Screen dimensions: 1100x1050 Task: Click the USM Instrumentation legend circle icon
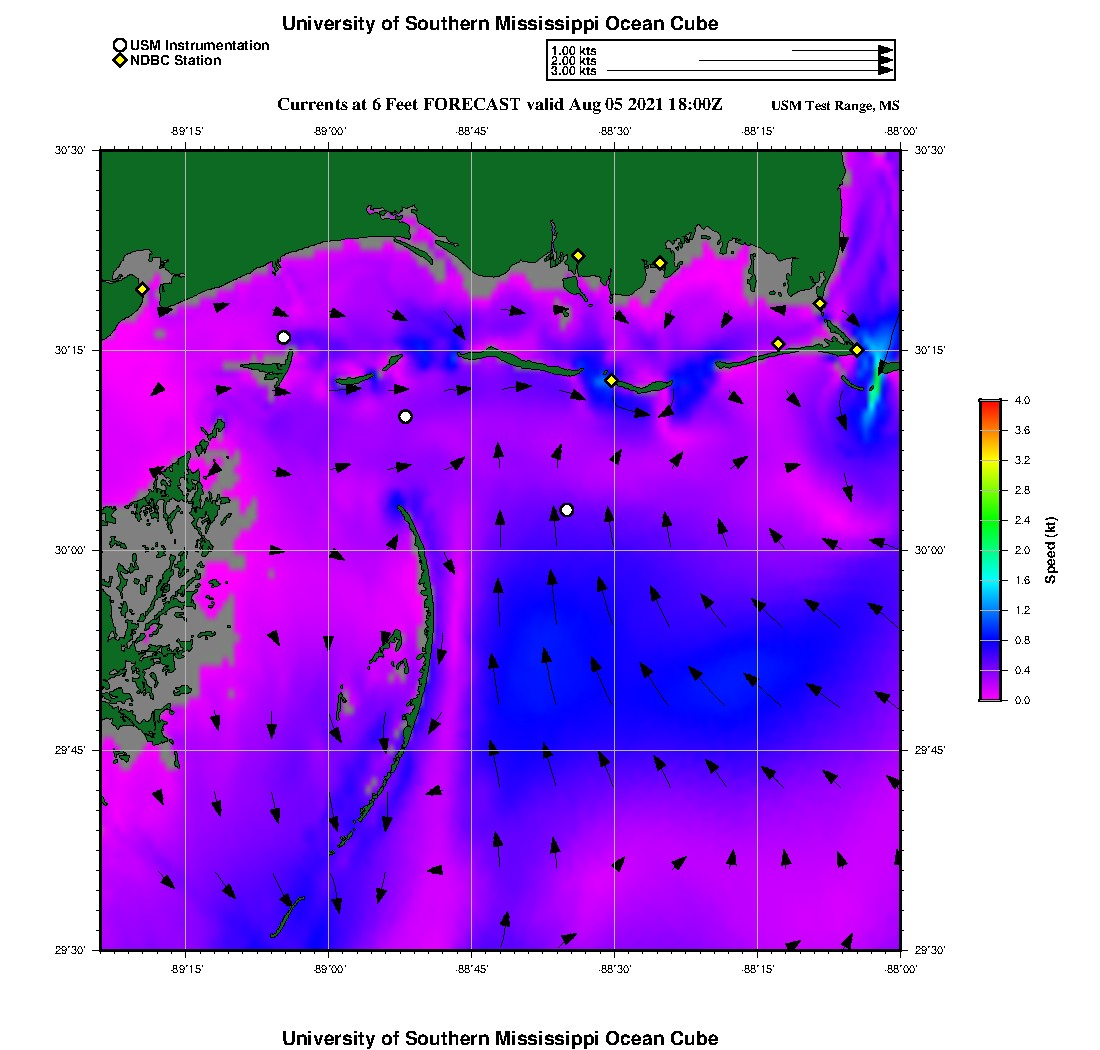pyautogui.click(x=120, y=46)
